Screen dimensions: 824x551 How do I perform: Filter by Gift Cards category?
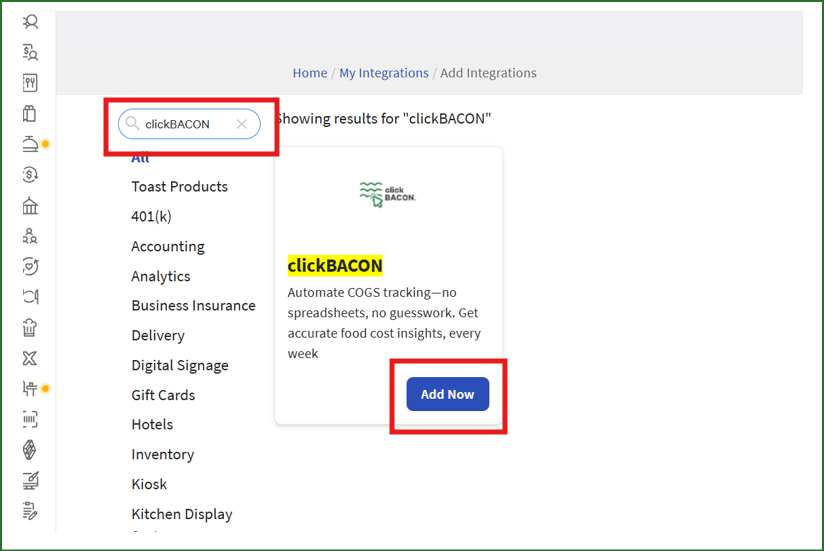[163, 395]
